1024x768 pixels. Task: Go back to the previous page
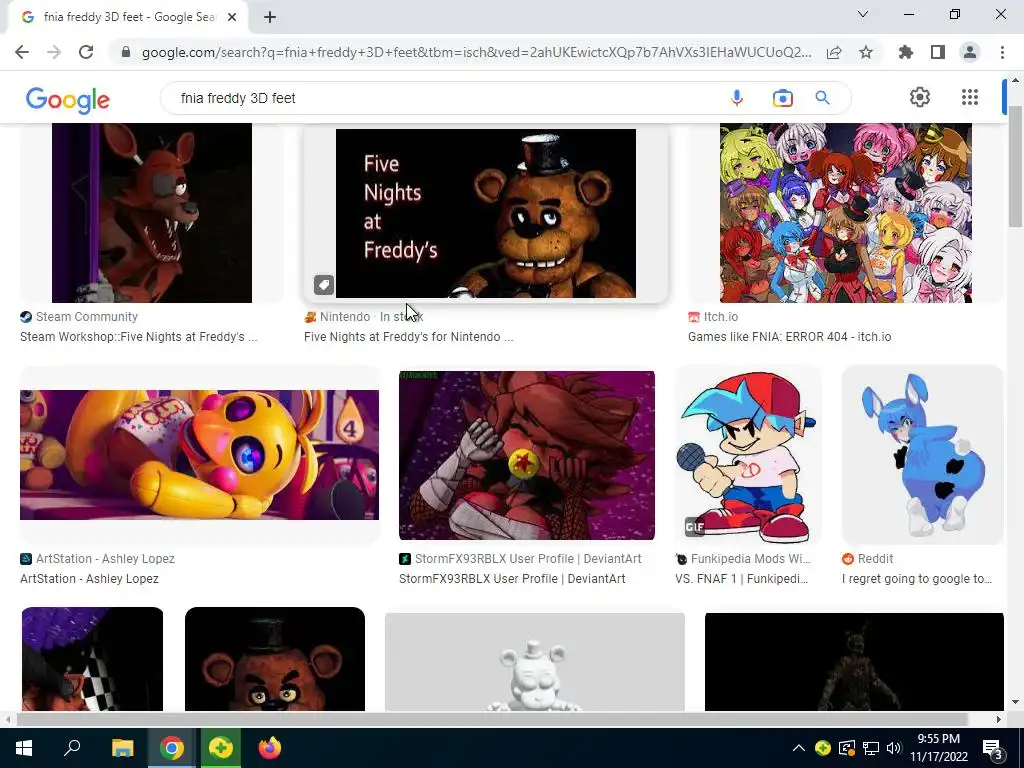pyautogui.click(x=22, y=52)
